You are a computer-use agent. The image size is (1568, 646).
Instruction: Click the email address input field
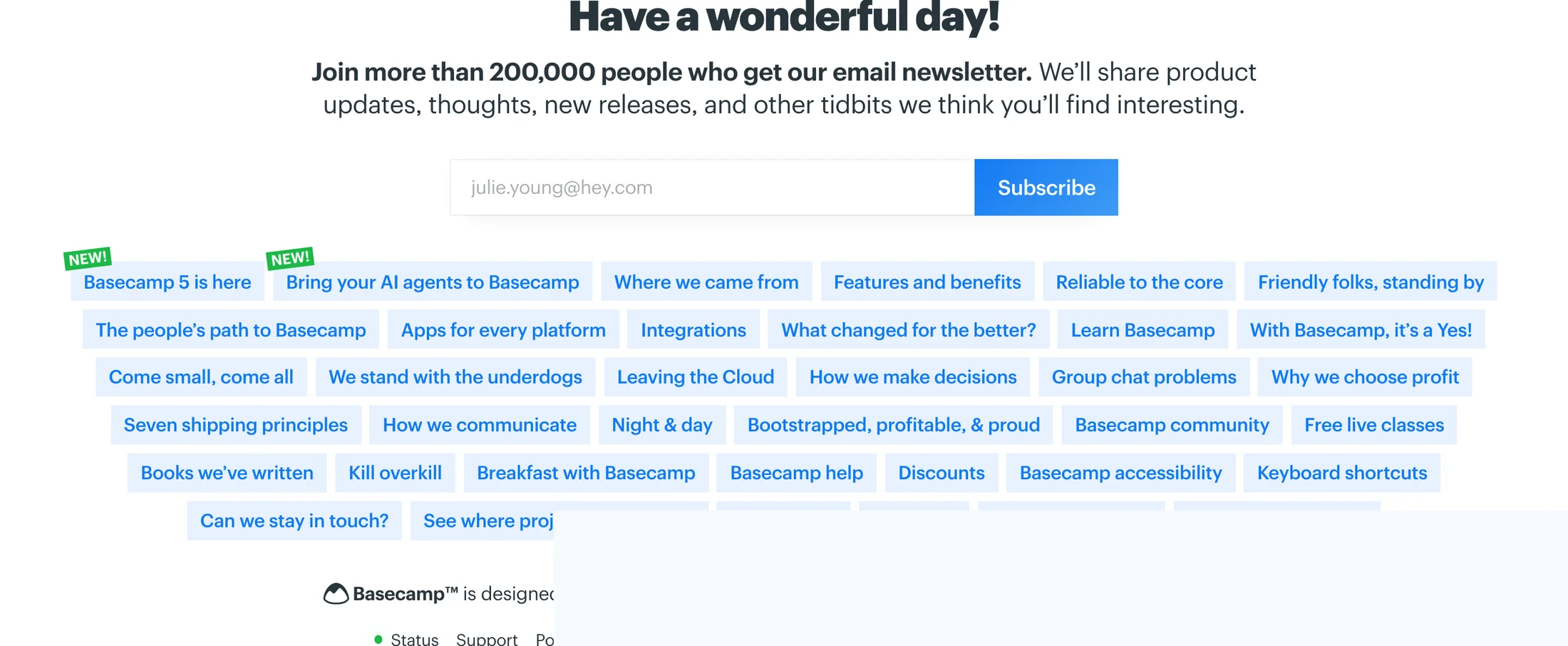pyautogui.click(x=712, y=188)
